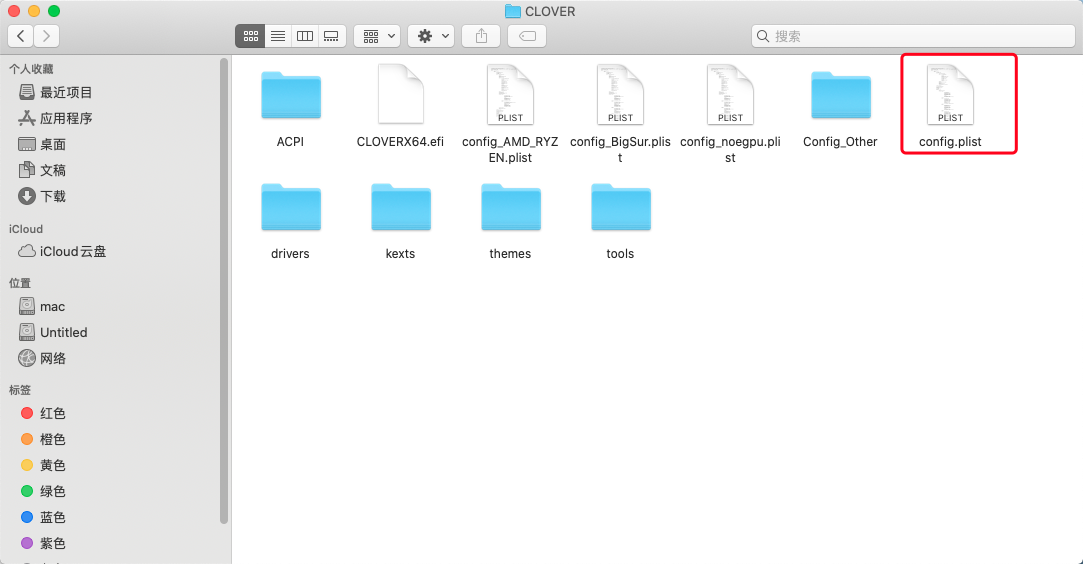Open the themes folder icon

510,206
